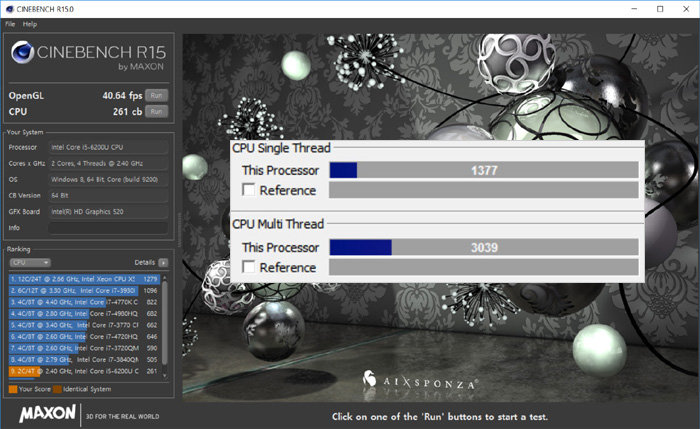
Task: Open the CPU ranking type dropdown
Action: (x=30, y=262)
